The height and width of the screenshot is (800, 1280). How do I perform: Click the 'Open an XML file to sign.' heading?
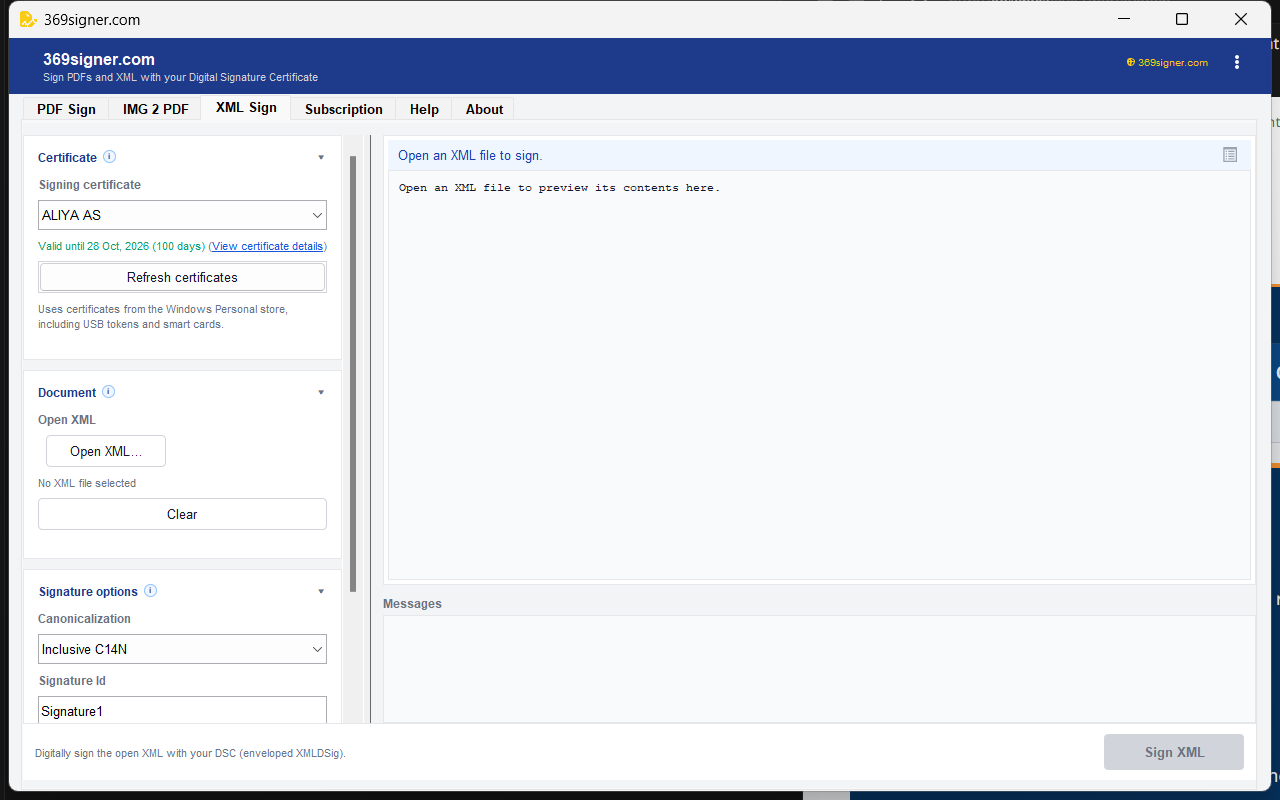pos(470,155)
